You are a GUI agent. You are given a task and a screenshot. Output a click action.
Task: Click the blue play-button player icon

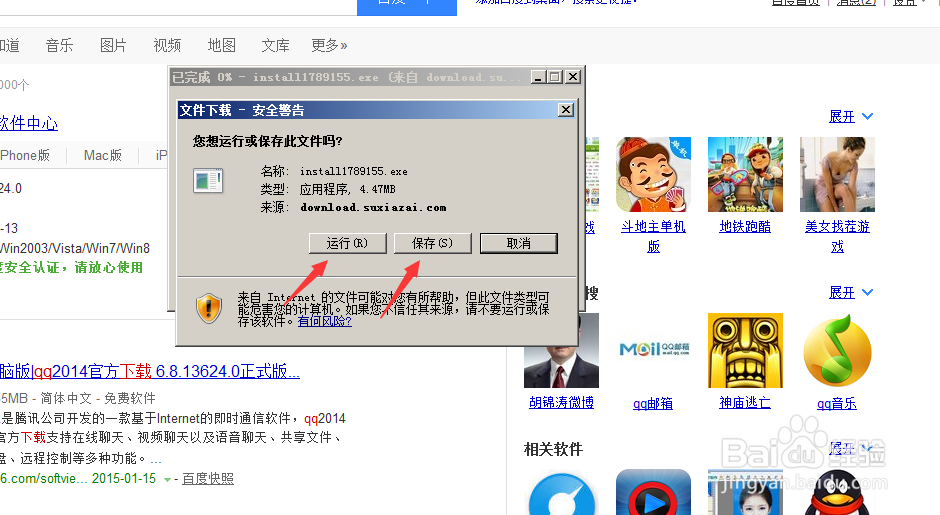pyautogui.click(x=653, y=492)
